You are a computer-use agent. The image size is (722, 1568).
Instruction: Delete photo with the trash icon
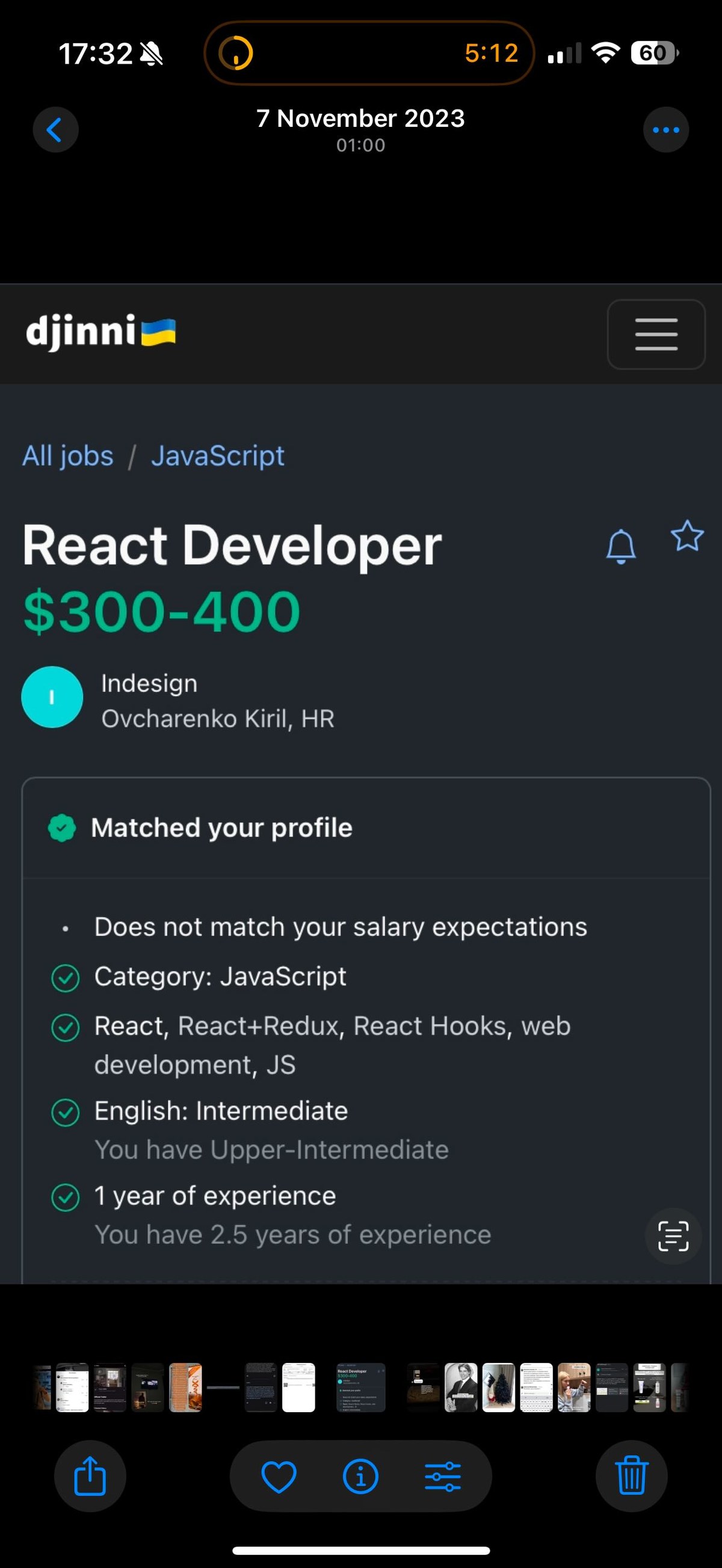[x=631, y=1476]
